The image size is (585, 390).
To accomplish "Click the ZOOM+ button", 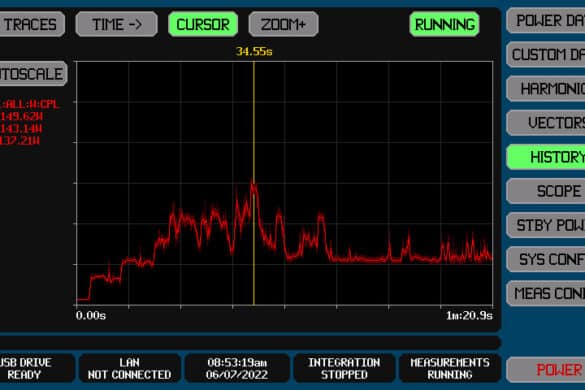I will [284, 25].
